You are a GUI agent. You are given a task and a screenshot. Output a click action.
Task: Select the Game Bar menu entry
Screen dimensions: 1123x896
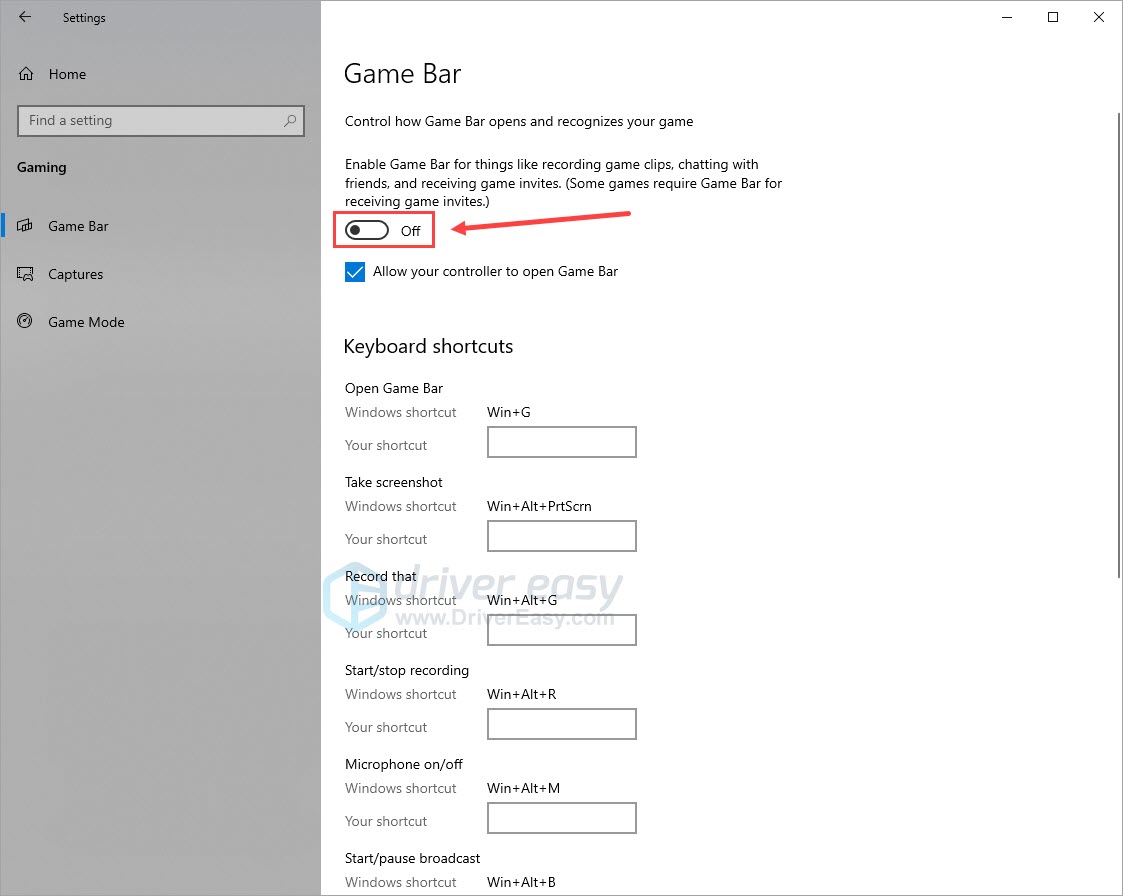pyautogui.click(x=78, y=226)
